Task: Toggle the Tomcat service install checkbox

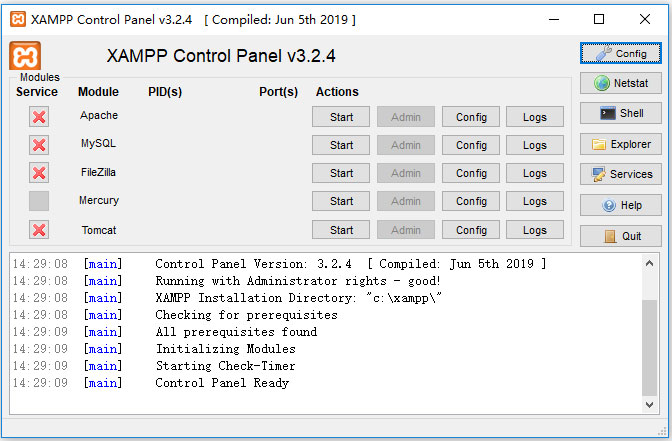Action: click(39, 230)
